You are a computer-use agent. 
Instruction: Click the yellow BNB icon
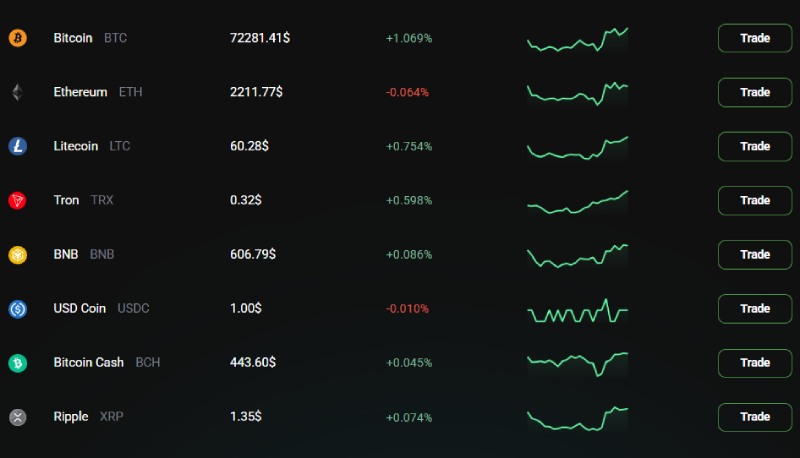(17, 254)
